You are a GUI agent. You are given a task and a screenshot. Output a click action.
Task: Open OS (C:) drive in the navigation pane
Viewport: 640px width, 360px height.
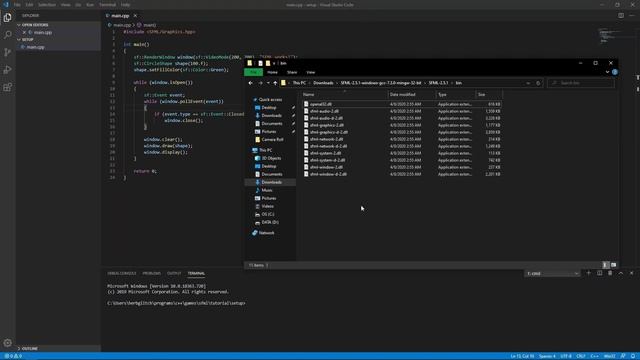pyautogui.click(x=268, y=214)
